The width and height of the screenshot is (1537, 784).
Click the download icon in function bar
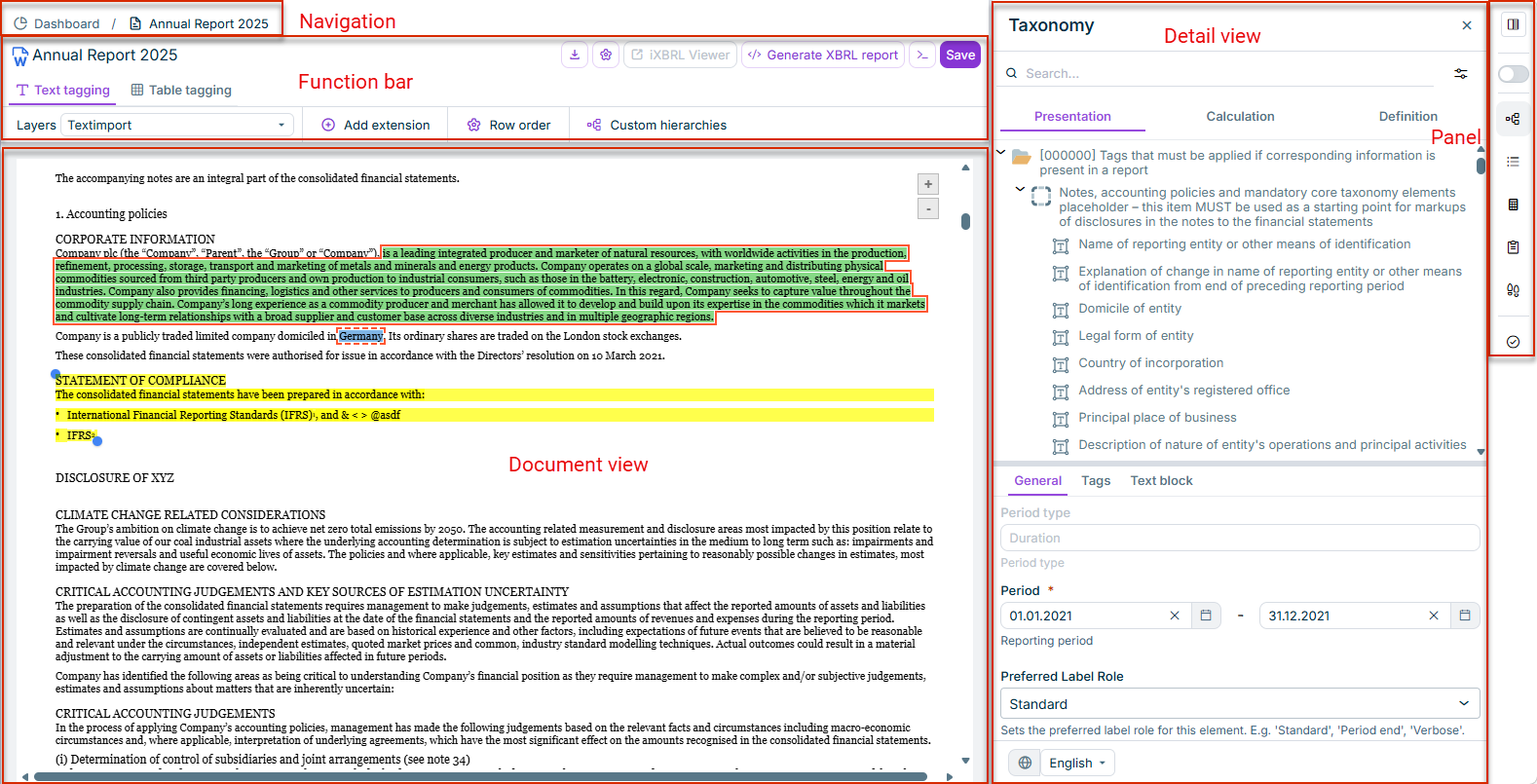click(575, 55)
